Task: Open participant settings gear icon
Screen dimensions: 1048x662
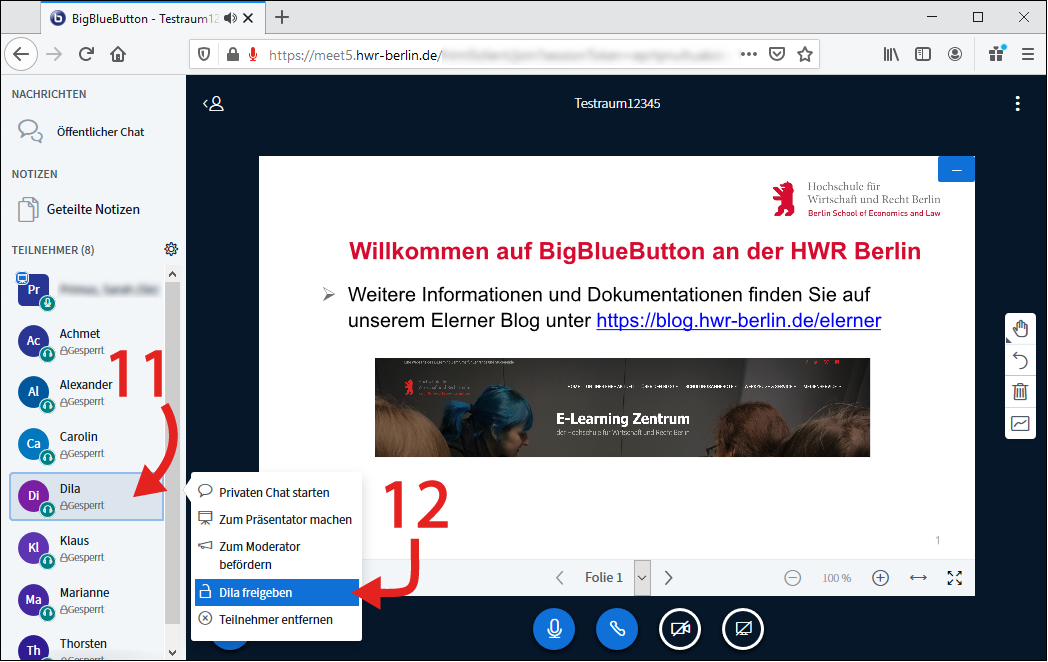Action: point(171,249)
